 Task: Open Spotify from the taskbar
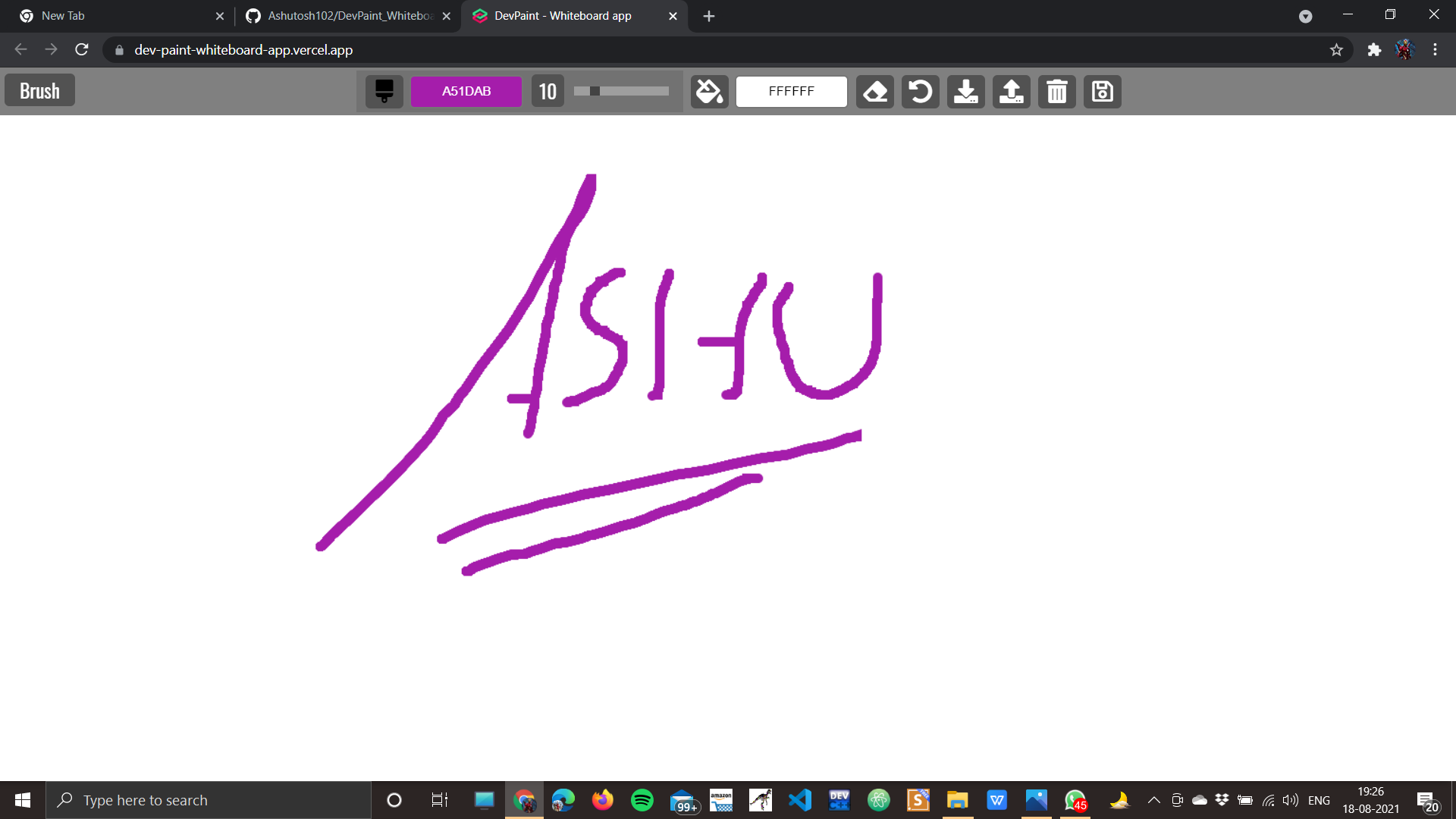tap(642, 799)
